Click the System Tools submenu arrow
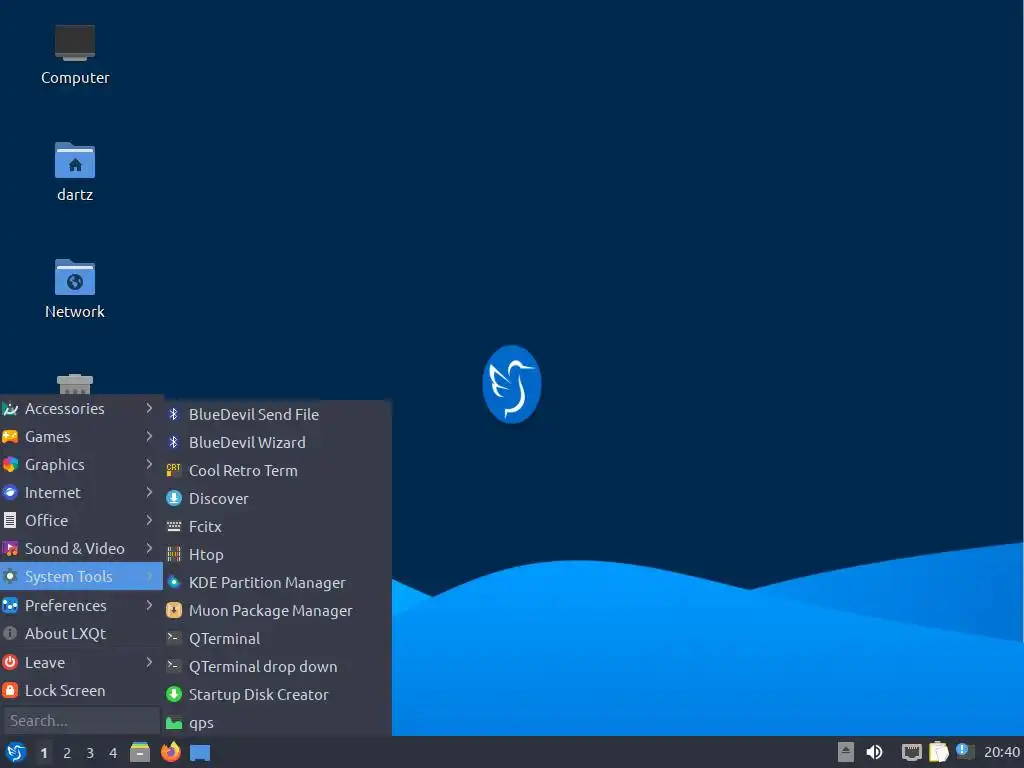This screenshot has width=1024, height=768. coord(149,576)
